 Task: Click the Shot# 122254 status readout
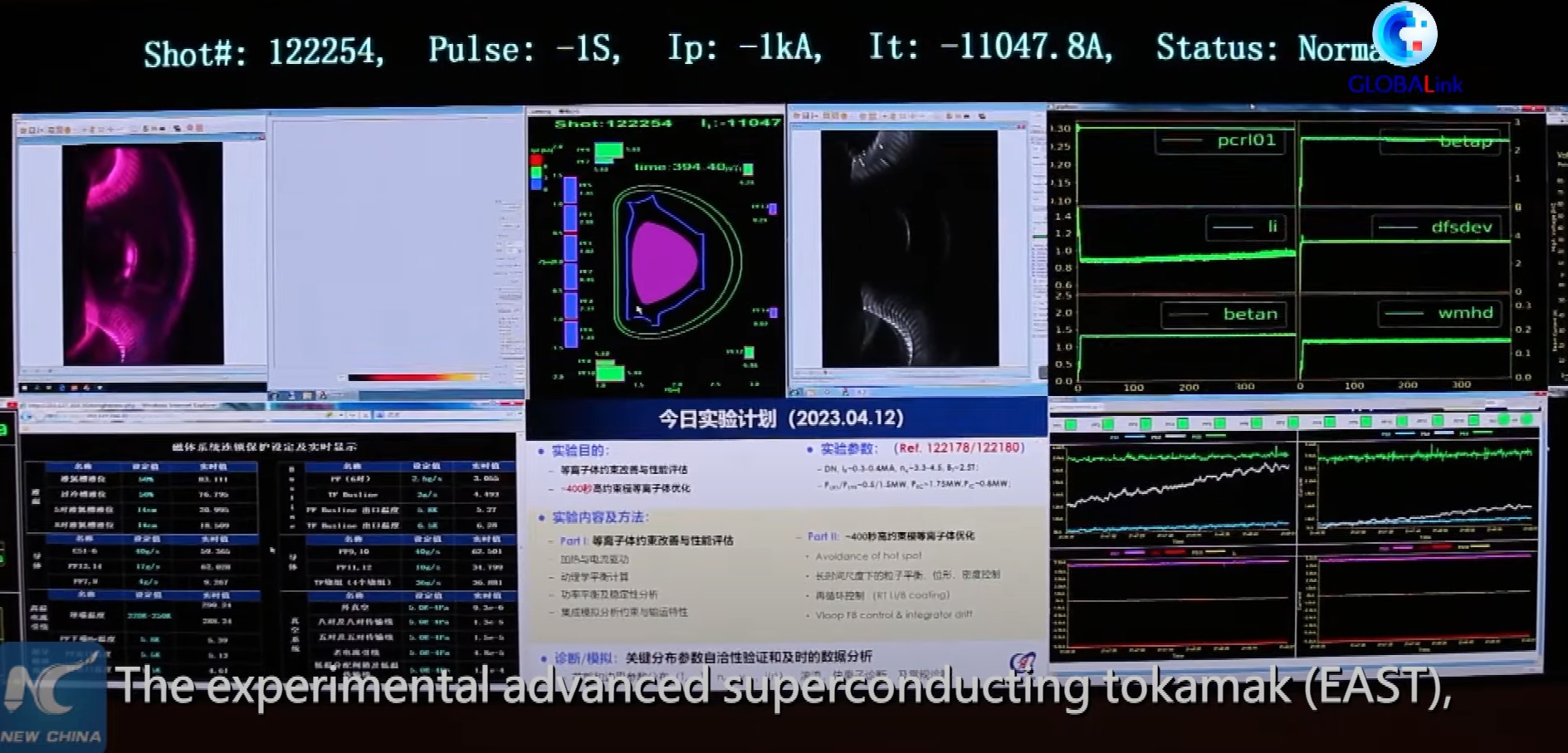[263, 53]
